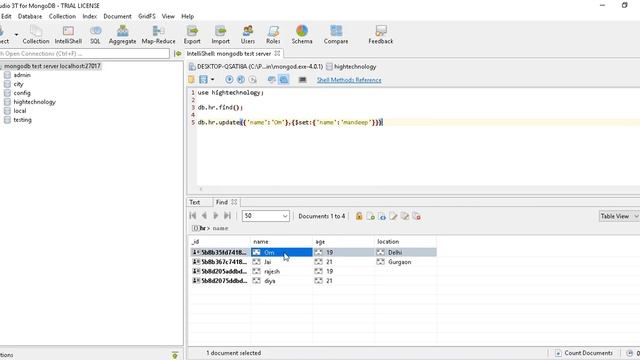Viewport: 640px width, 360px height.
Task: Click the second run icon in IntelliShell toolbar
Action: [241, 80]
